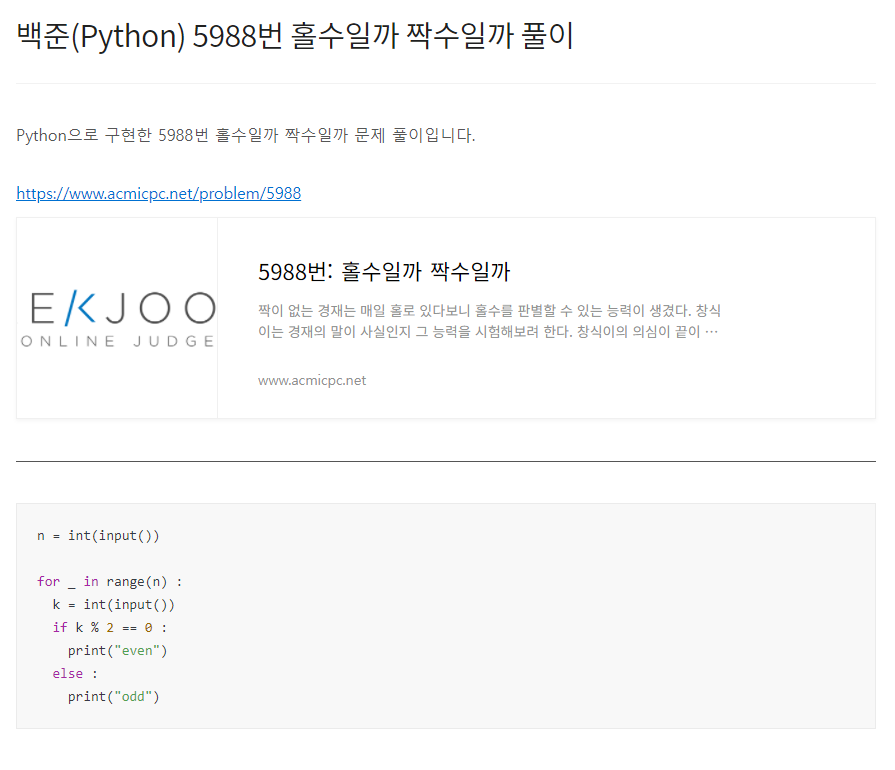Click the code line n = int(input())

click(98, 535)
